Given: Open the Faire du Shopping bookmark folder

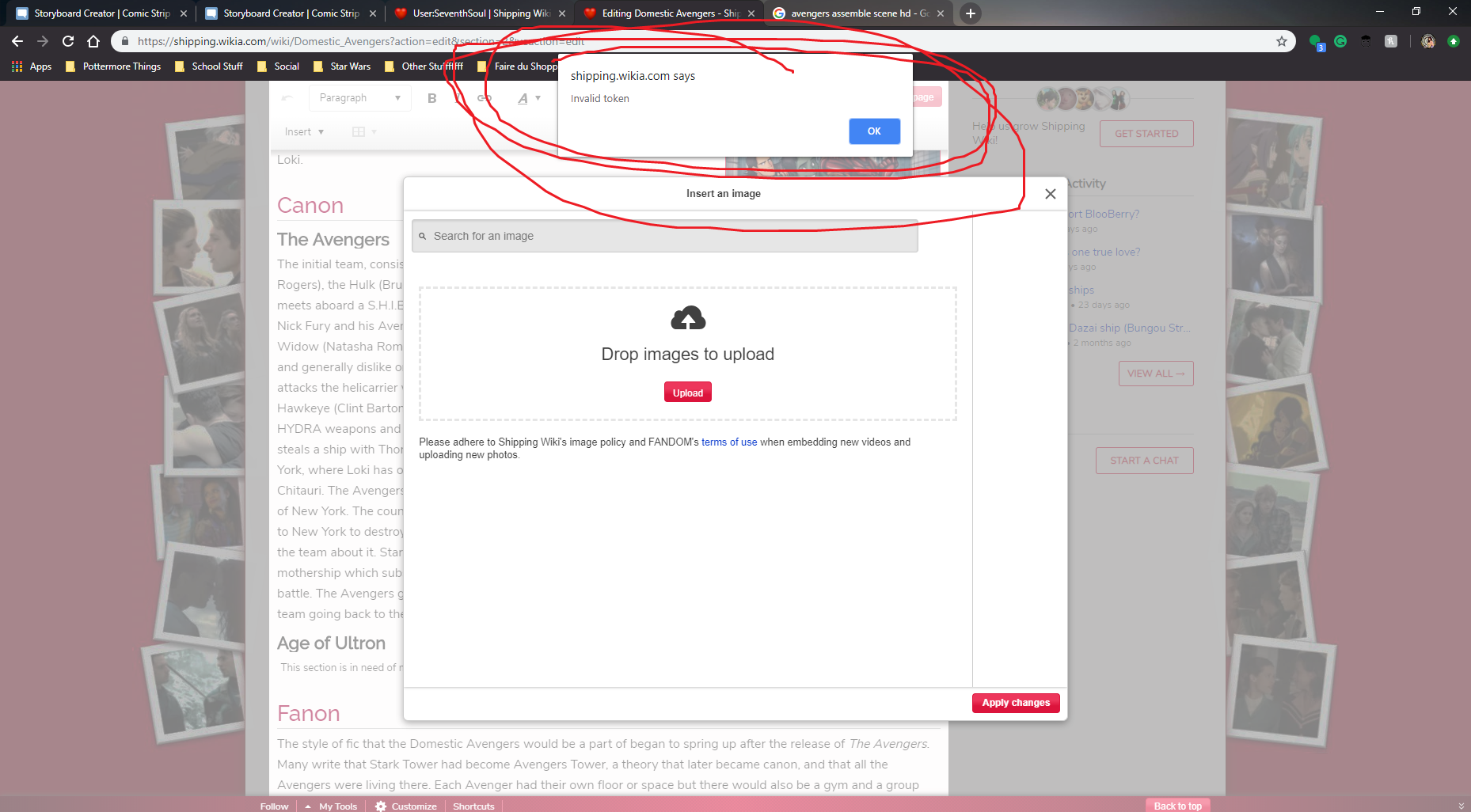Looking at the screenshot, I should [517, 66].
